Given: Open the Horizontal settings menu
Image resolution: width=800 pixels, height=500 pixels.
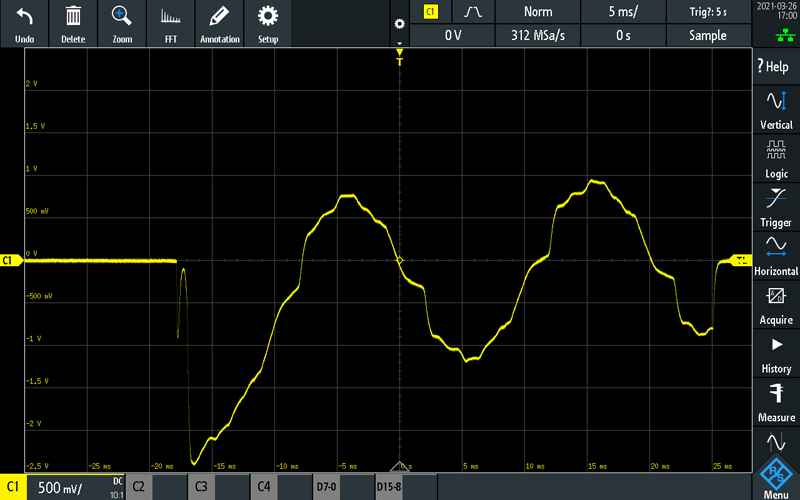Looking at the screenshot, I should [776, 256].
